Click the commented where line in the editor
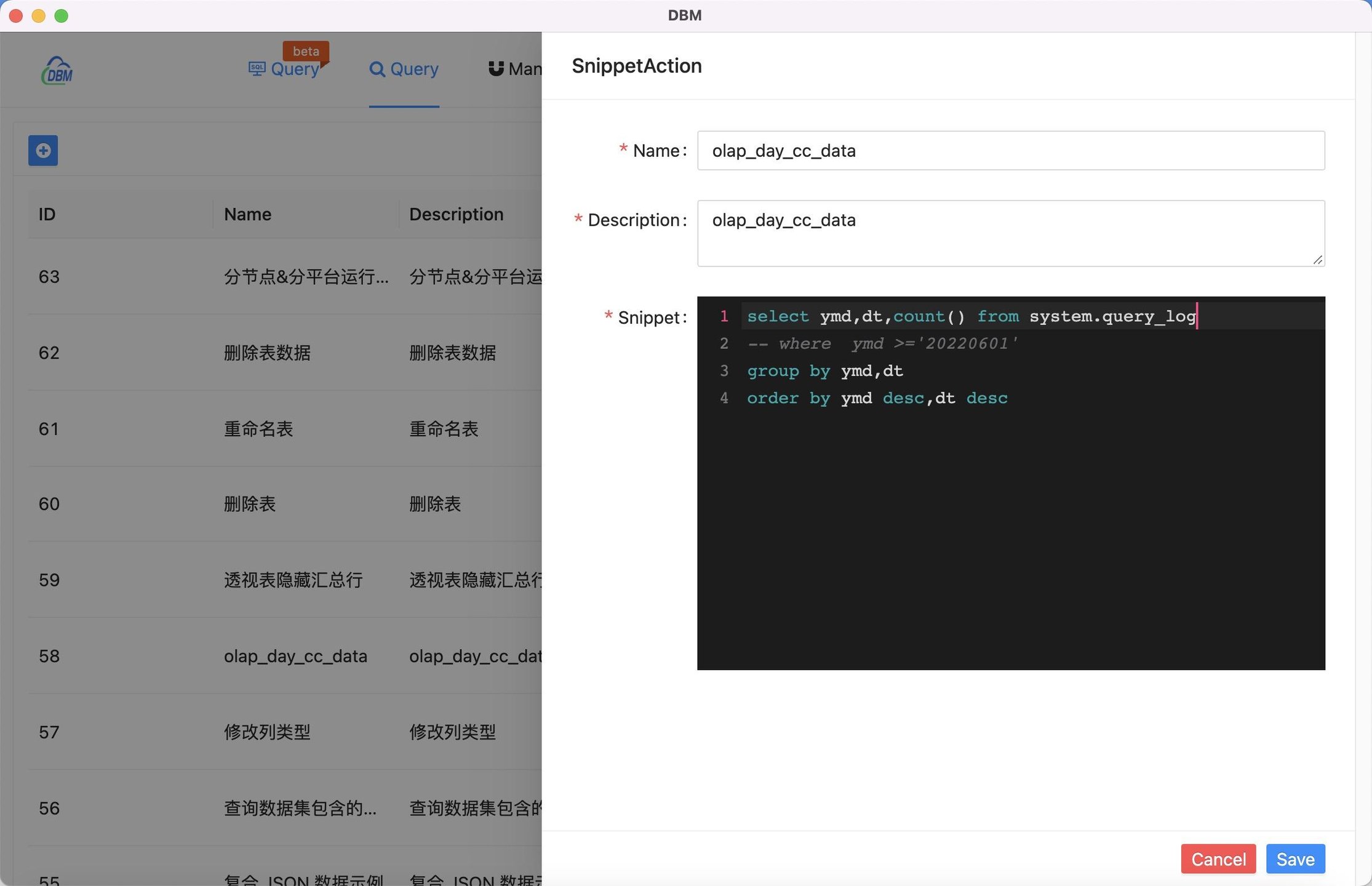Viewport: 1372px width, 886px height. pos(881,343)
